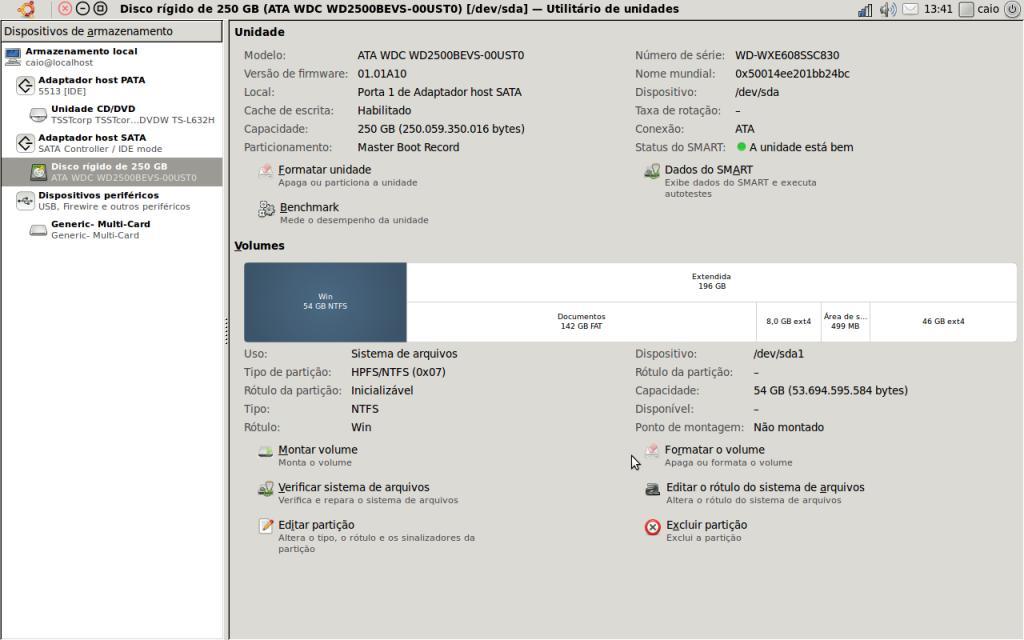This screenshot has height=640, width=1024.
Task: Select Unidade CD/DVD entry
Action: (x=112, y=114)
